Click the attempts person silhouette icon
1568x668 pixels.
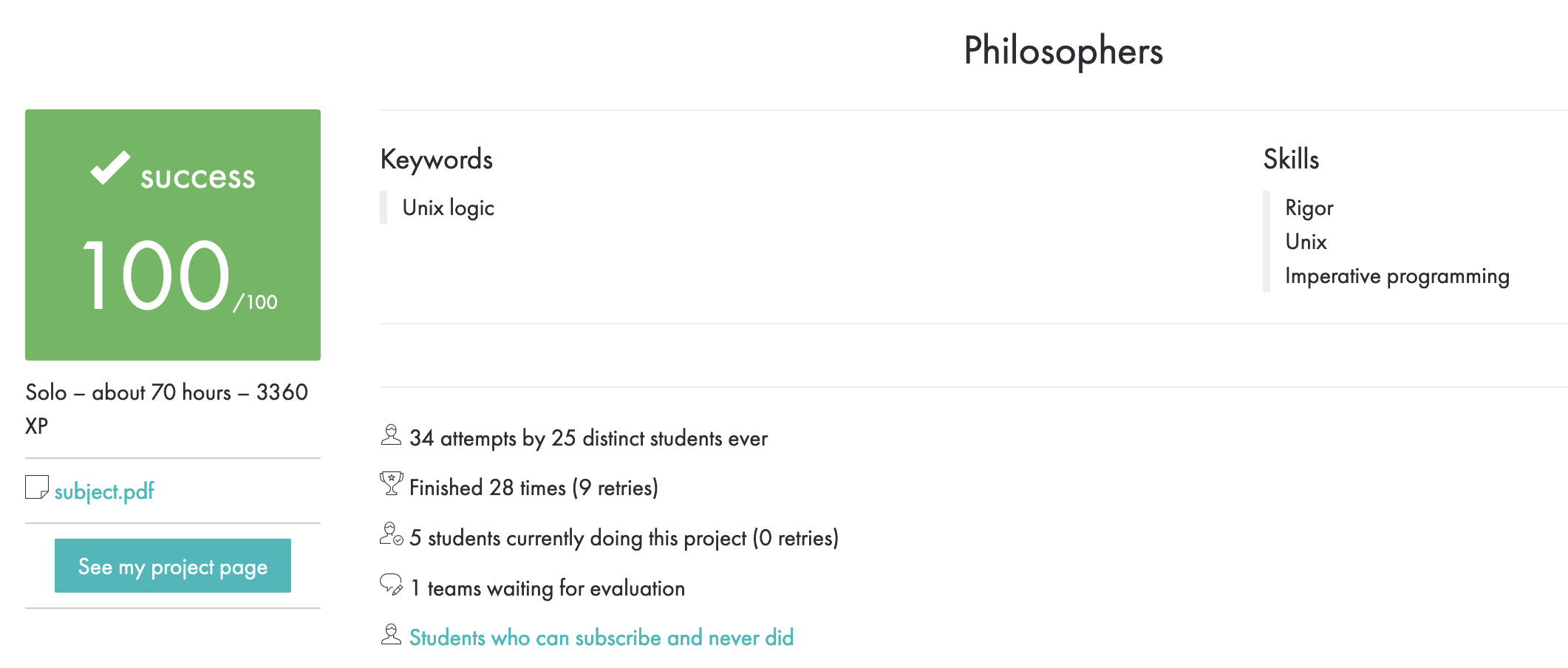[x=389, y=436]
